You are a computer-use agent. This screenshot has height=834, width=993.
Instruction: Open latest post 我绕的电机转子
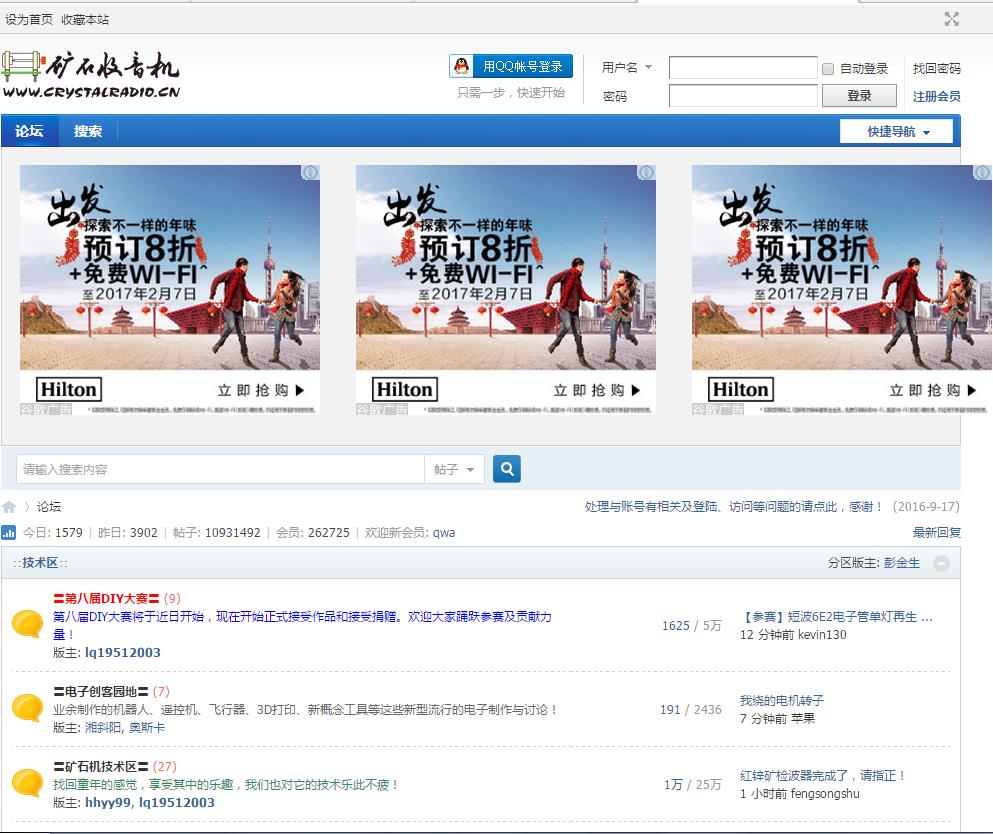click(782, 700)
